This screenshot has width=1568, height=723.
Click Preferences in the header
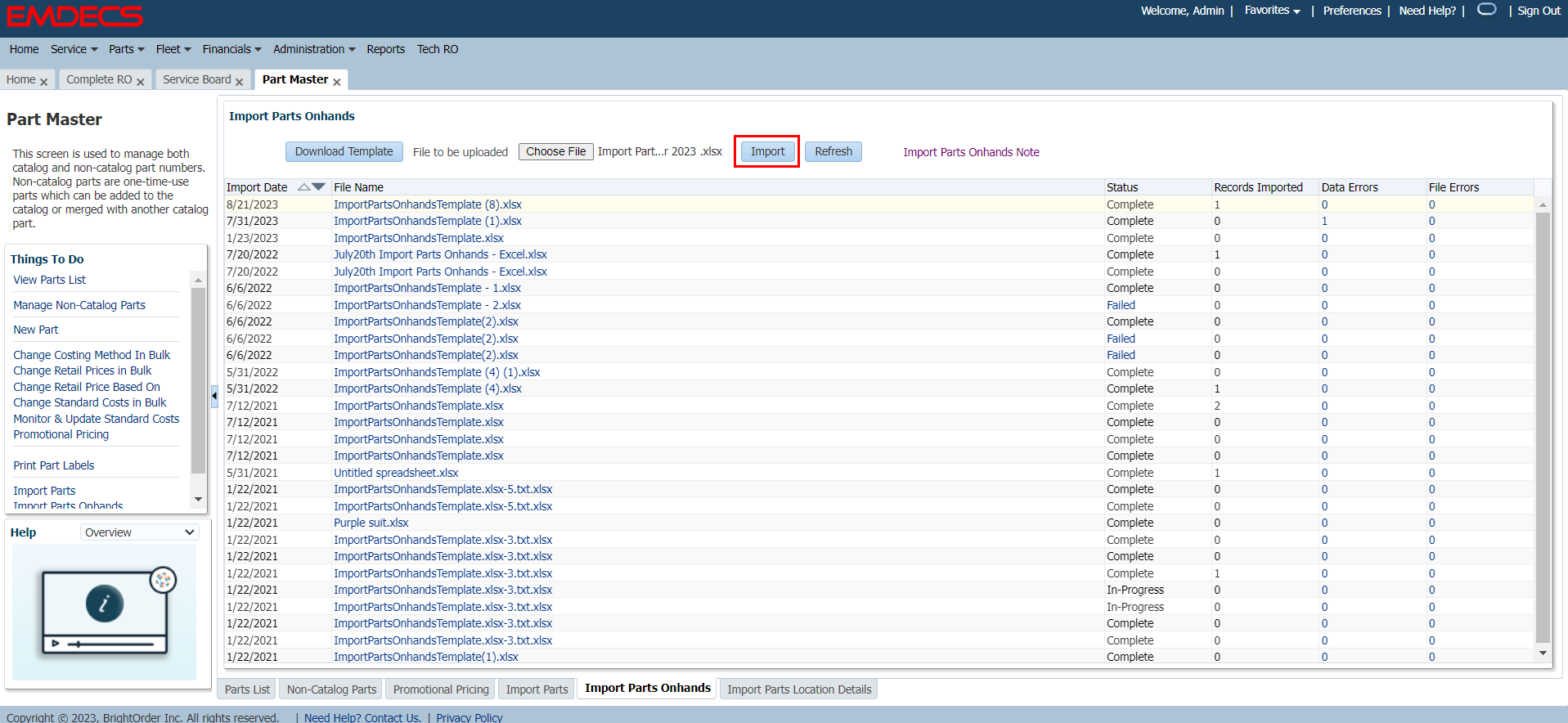click(1352, 11)
